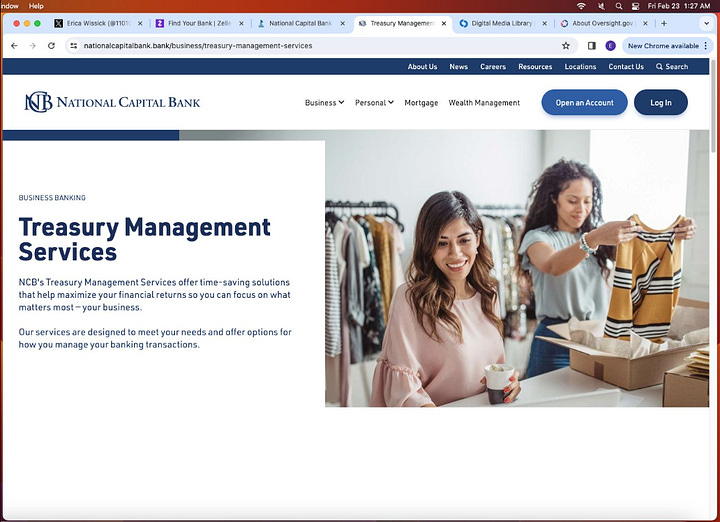This screenshot has width=720, height=522.
Task: Open a new browser tab
Action: tap(664, 23)
